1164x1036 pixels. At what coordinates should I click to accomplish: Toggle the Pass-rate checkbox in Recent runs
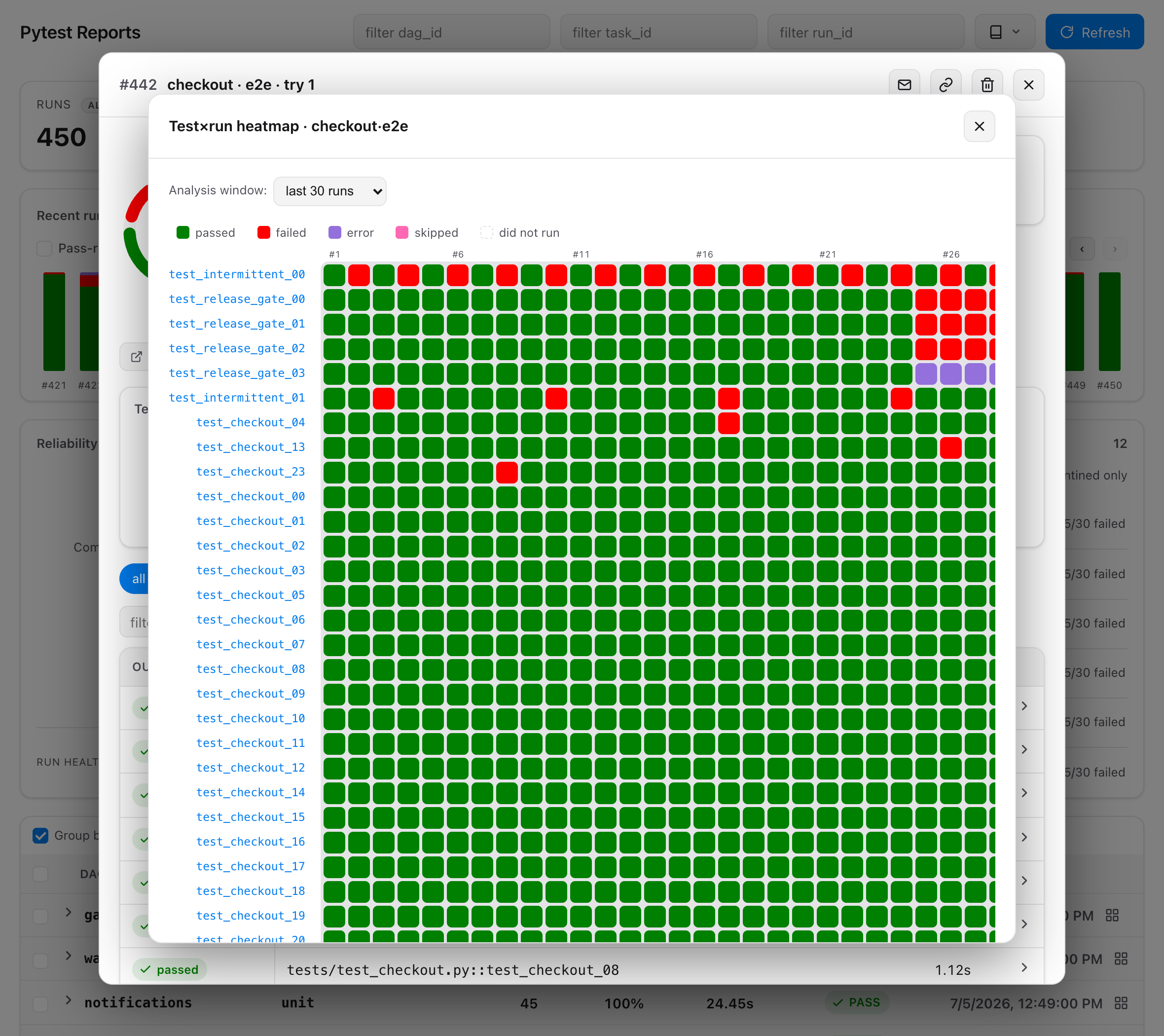pyautogui.click(x=44, y=248)
